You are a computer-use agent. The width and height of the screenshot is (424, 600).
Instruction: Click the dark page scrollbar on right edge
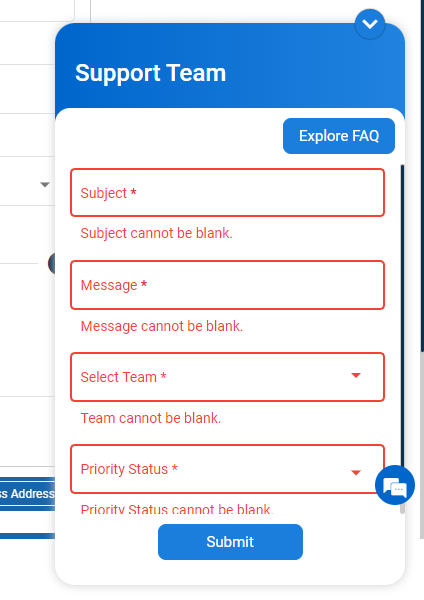pyautogui.click(x=422, y=176)
